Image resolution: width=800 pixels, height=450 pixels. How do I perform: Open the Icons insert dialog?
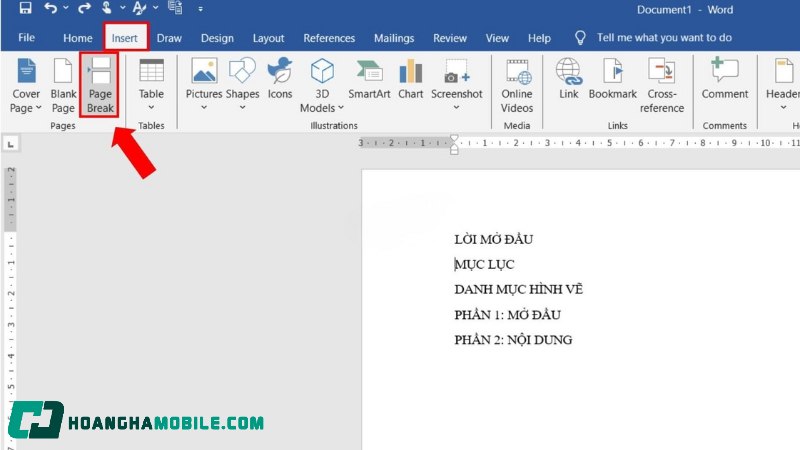pos(280,80)
